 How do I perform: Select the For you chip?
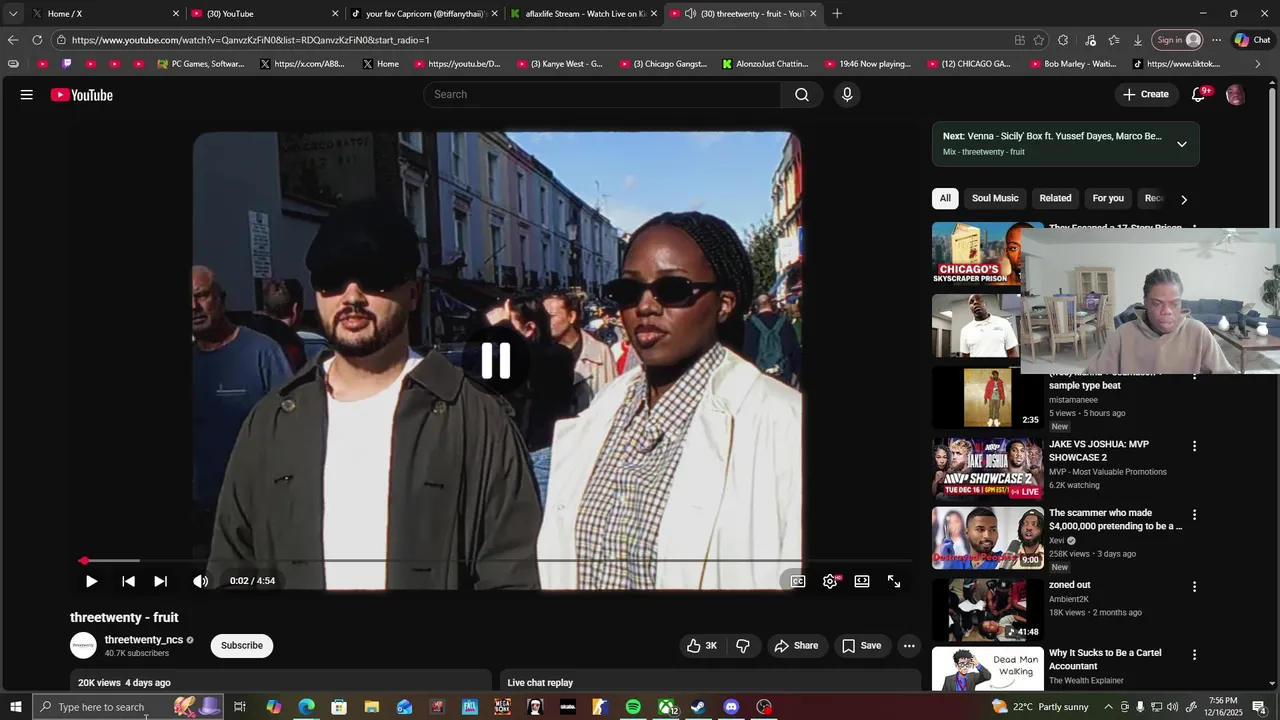click(1108, 199)
